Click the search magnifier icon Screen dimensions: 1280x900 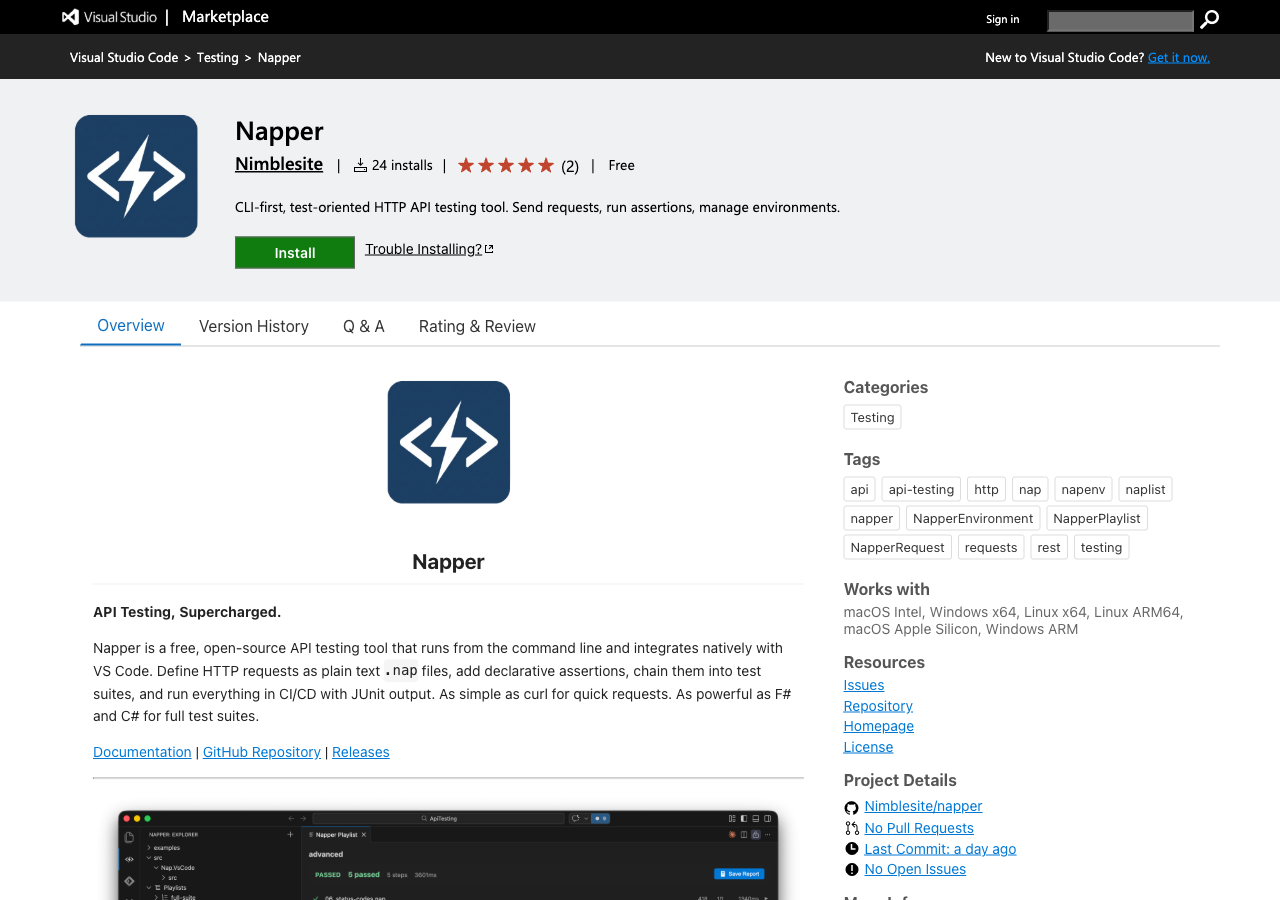(1210, 20)
